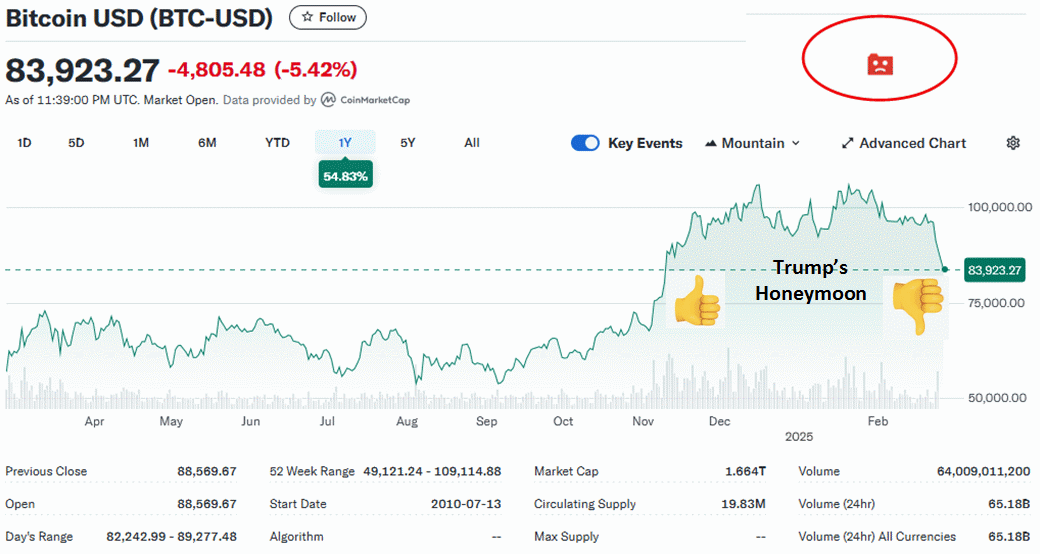Select the All time range
The image size is (1040, 554).
click(472, 143)
